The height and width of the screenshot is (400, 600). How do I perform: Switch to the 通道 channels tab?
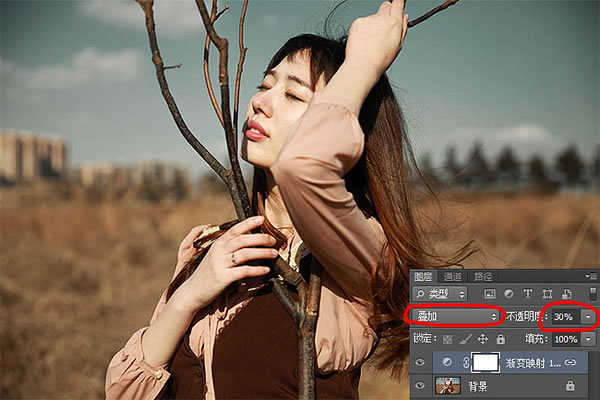pos(453,276)
